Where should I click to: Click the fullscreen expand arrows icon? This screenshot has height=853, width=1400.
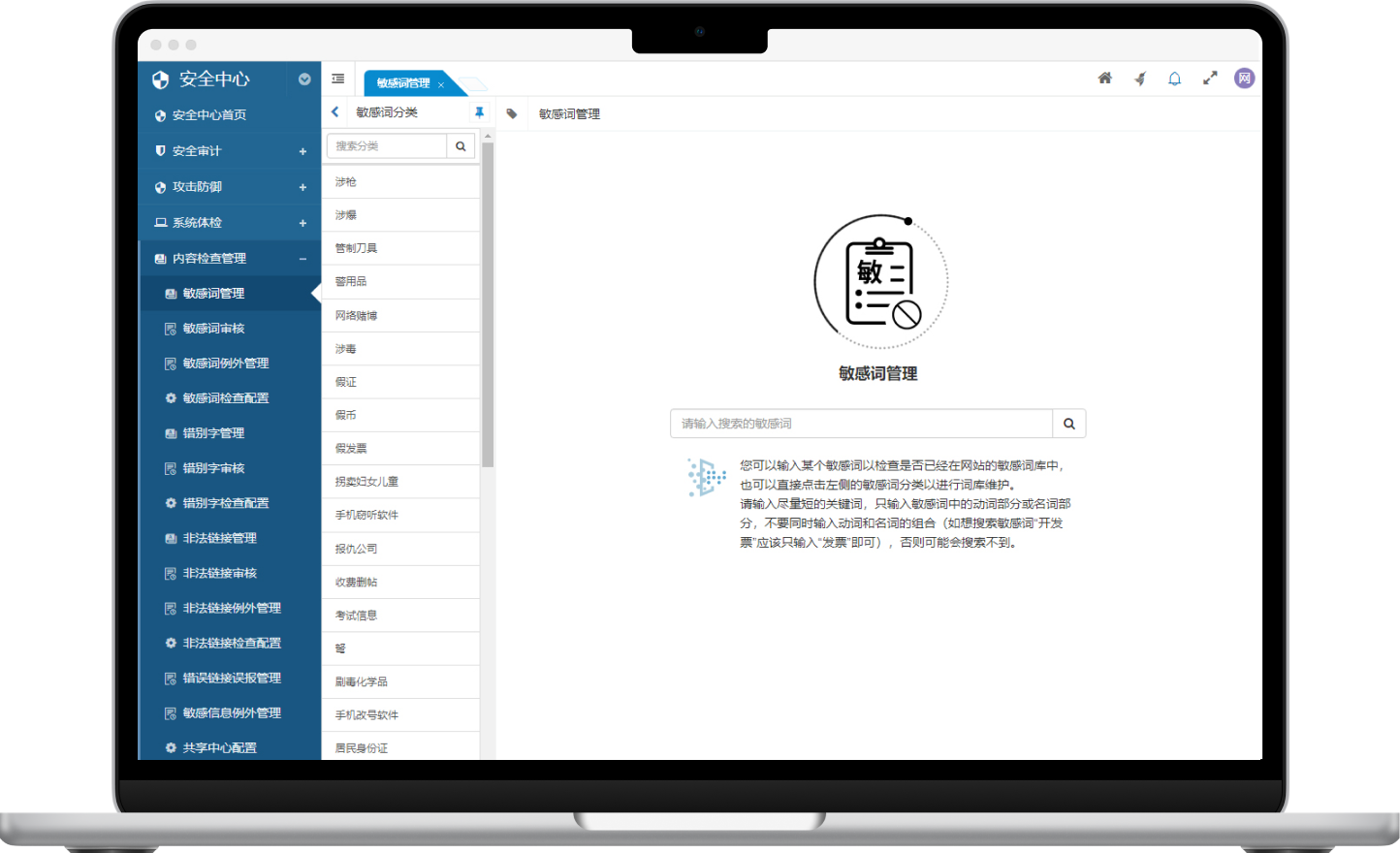1210,79
